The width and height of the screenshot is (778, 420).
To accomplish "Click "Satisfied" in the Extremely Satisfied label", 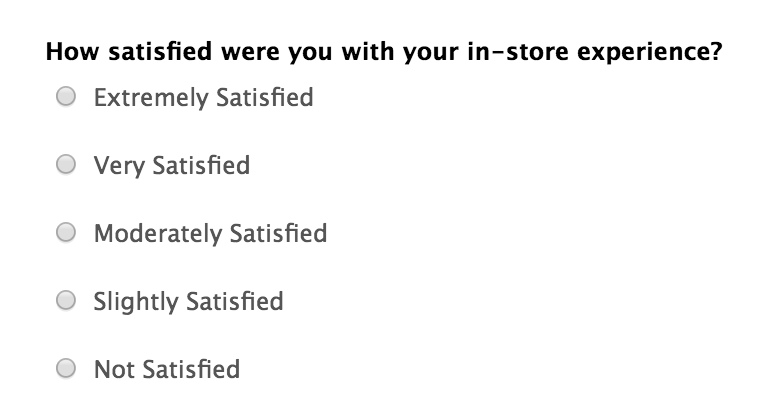I will [x=265, y=97].
